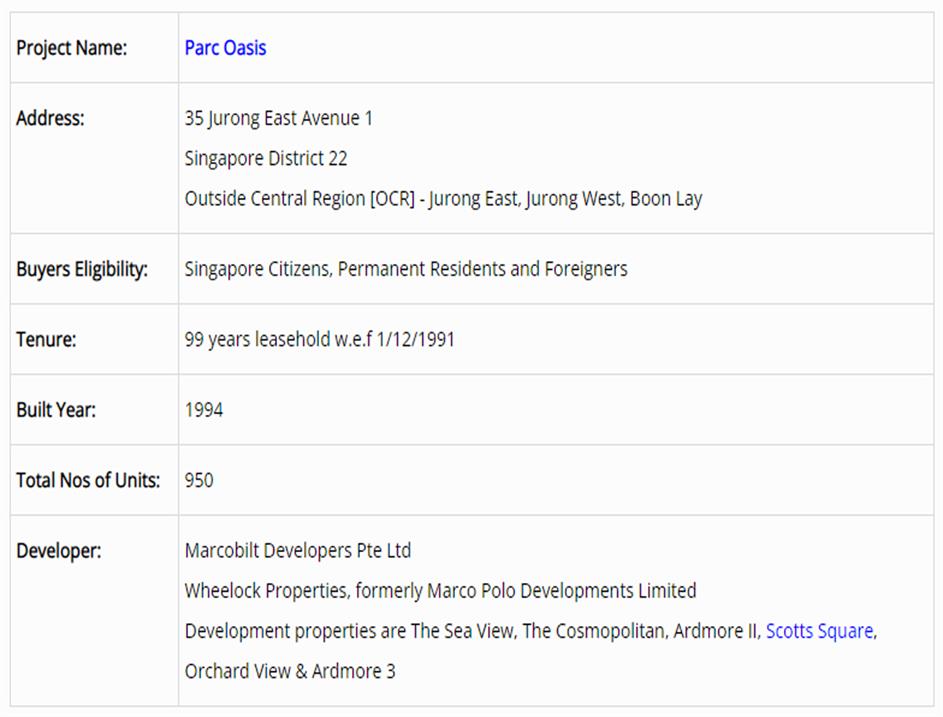Click the Project Name label
This screenshot has height=717, width=943.
(72, 48)
